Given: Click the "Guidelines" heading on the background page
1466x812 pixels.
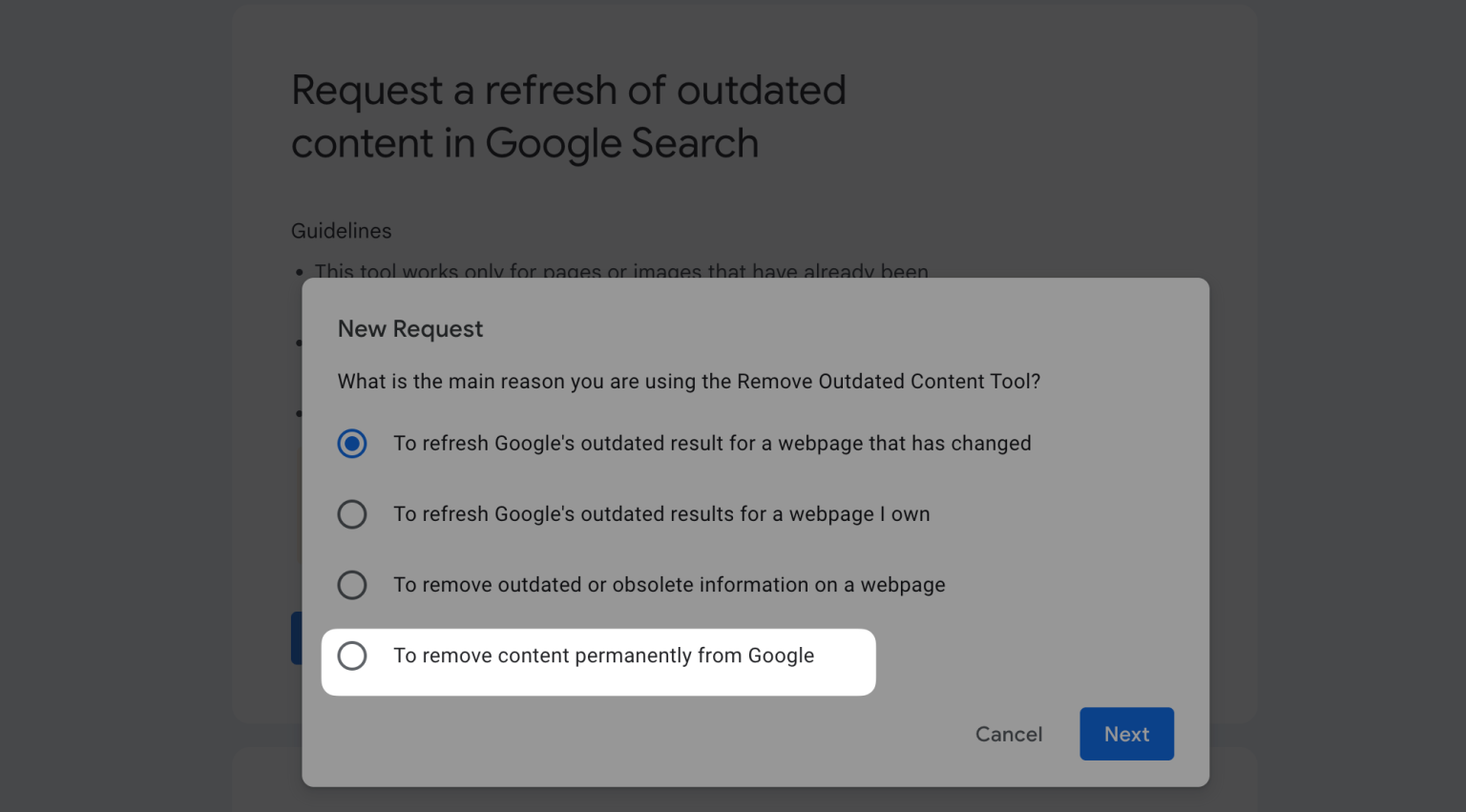Looking at the screenshot, I should pyautogui.click(x=341, y=231).
